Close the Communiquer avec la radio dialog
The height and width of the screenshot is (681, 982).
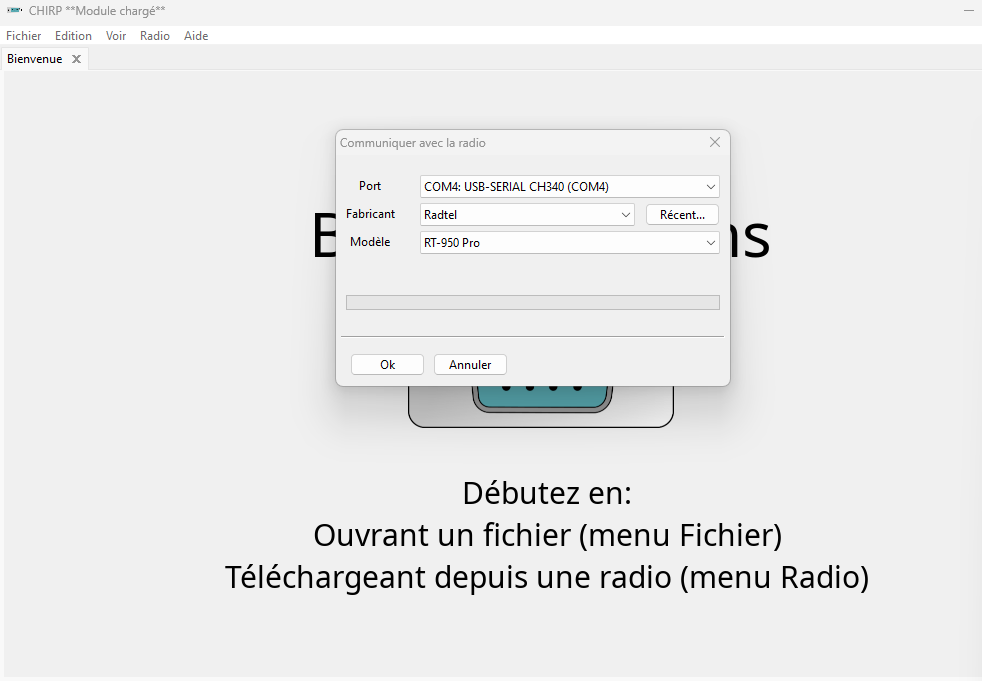(714, 142)
